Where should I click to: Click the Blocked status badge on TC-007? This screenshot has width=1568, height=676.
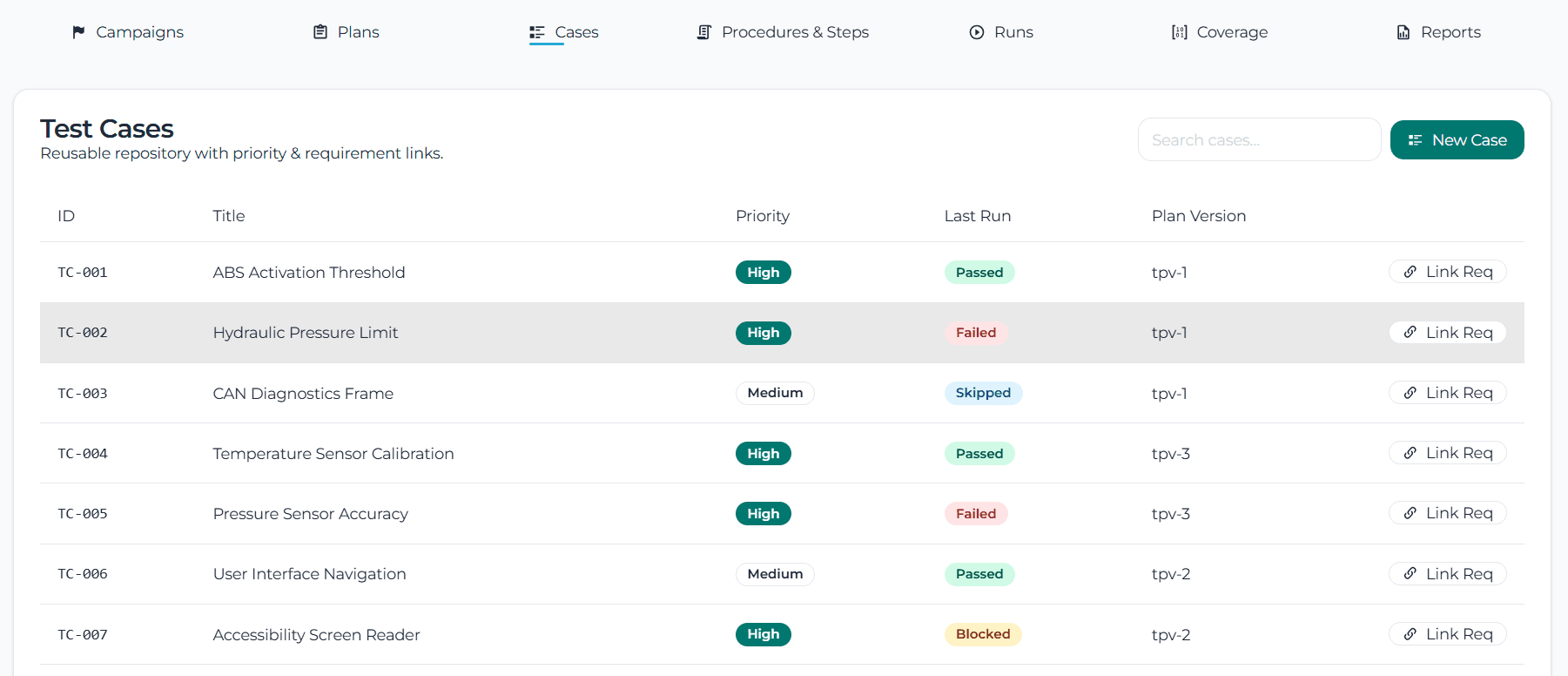(x=983, y=634)
